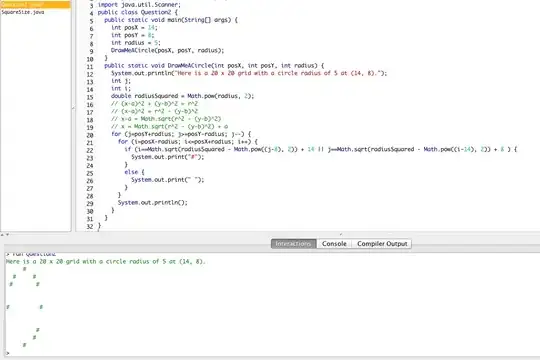Switch to the Interactions tab

(x=293, y=244)
